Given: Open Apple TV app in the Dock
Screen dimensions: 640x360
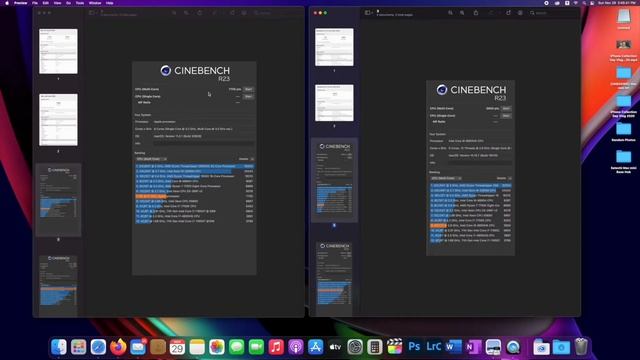Looking at the screenshot, I should 335,347.
